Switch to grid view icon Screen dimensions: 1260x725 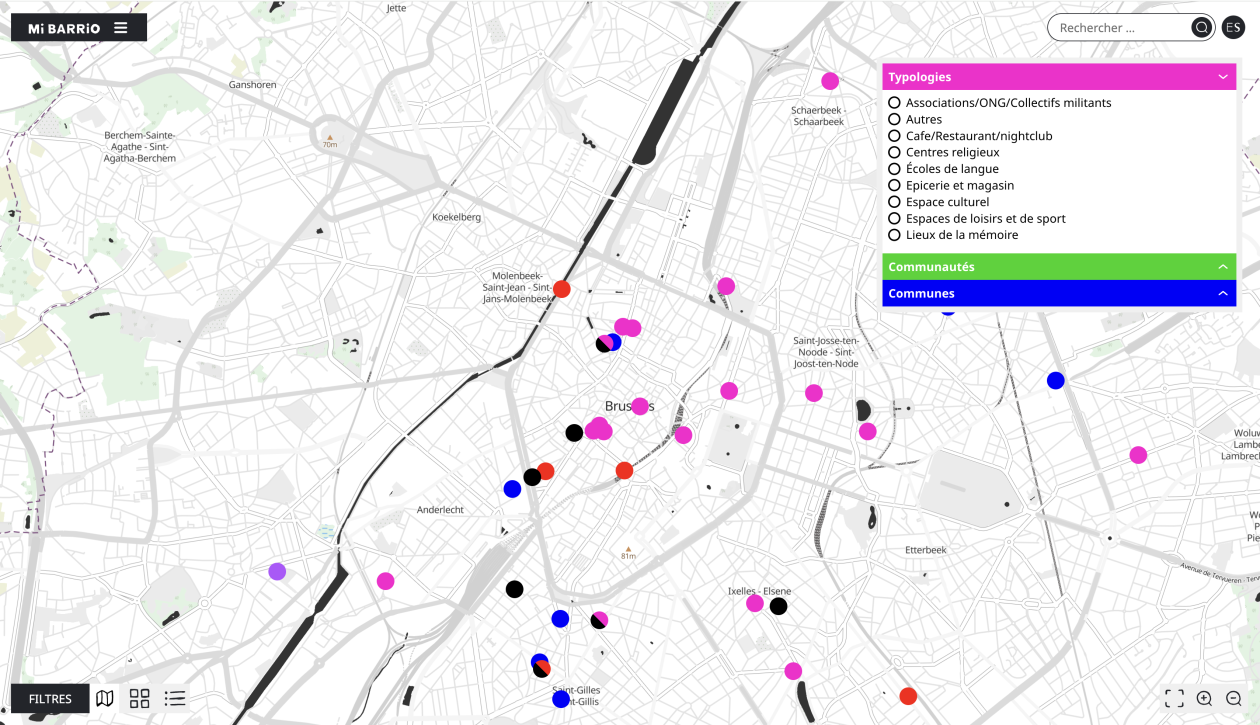pyautogui.click(x=140, y=699)
